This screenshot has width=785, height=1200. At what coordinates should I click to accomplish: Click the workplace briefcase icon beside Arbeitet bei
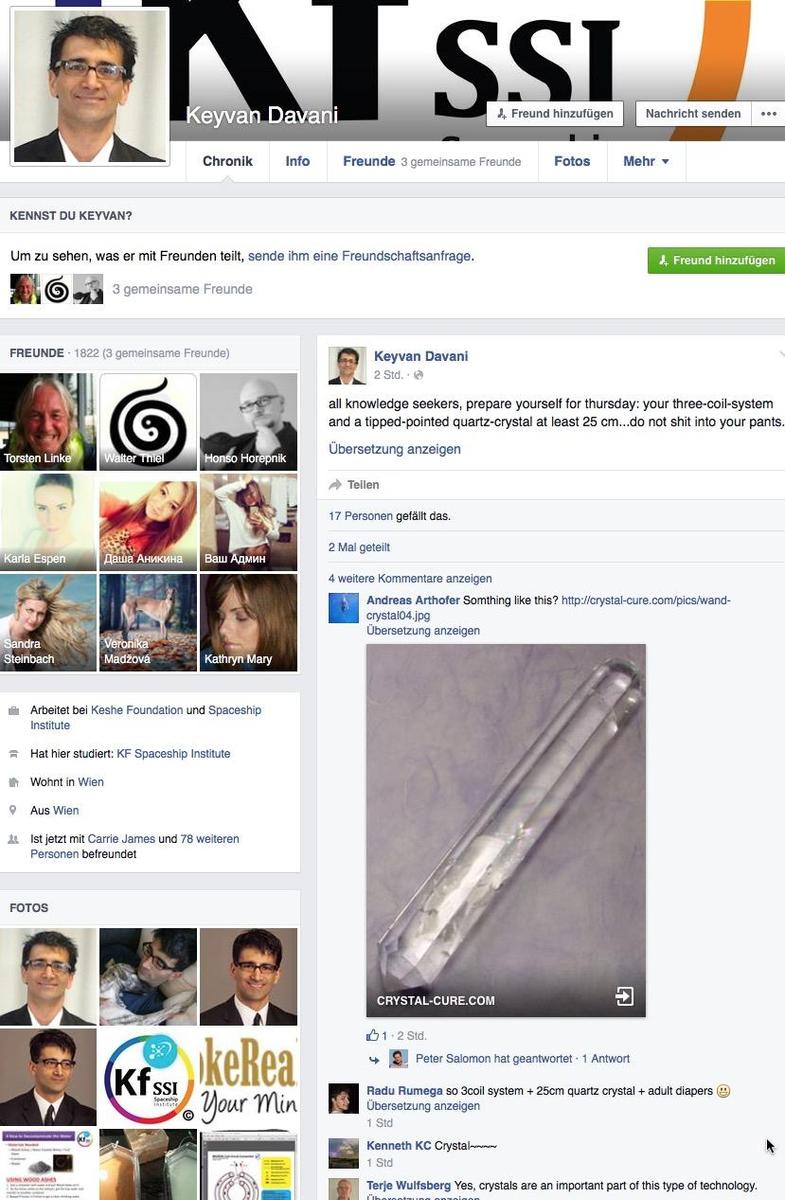tap(13, 710)
